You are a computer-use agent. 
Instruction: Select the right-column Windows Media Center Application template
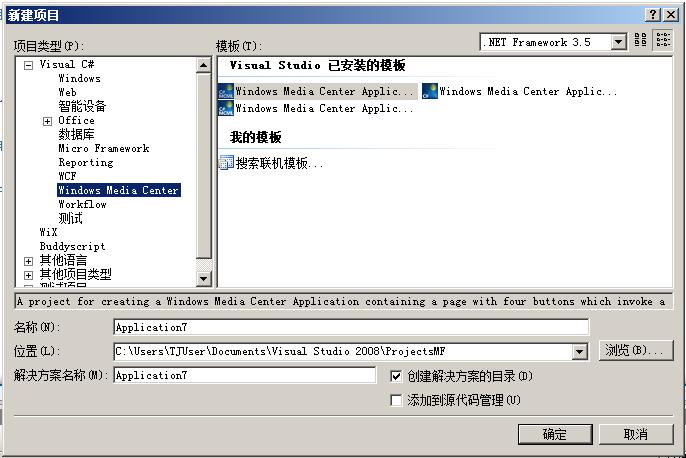tap(520, 91)
